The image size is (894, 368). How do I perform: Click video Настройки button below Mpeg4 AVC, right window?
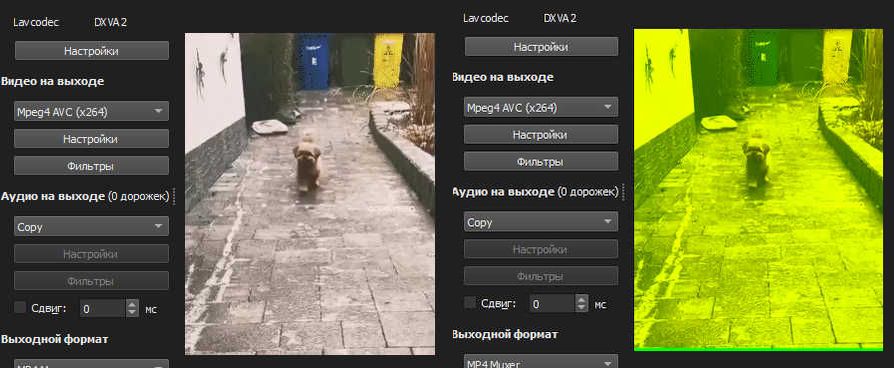tap(541, 135)
